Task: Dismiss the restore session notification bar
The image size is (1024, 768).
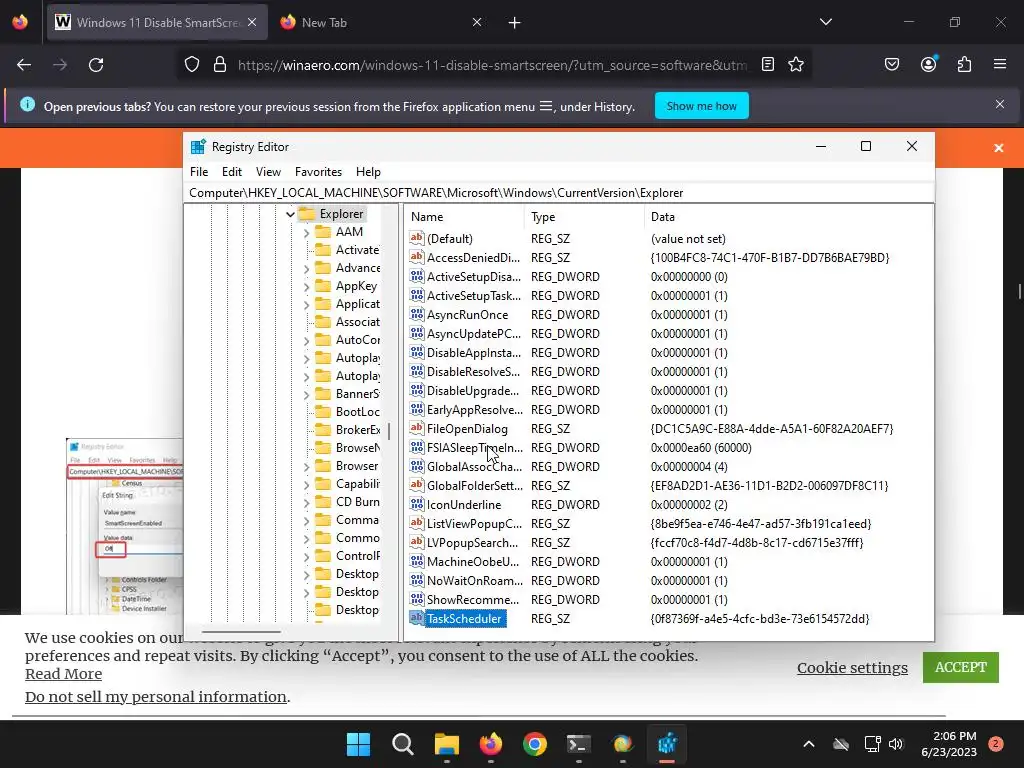Action: (1000, 104)
